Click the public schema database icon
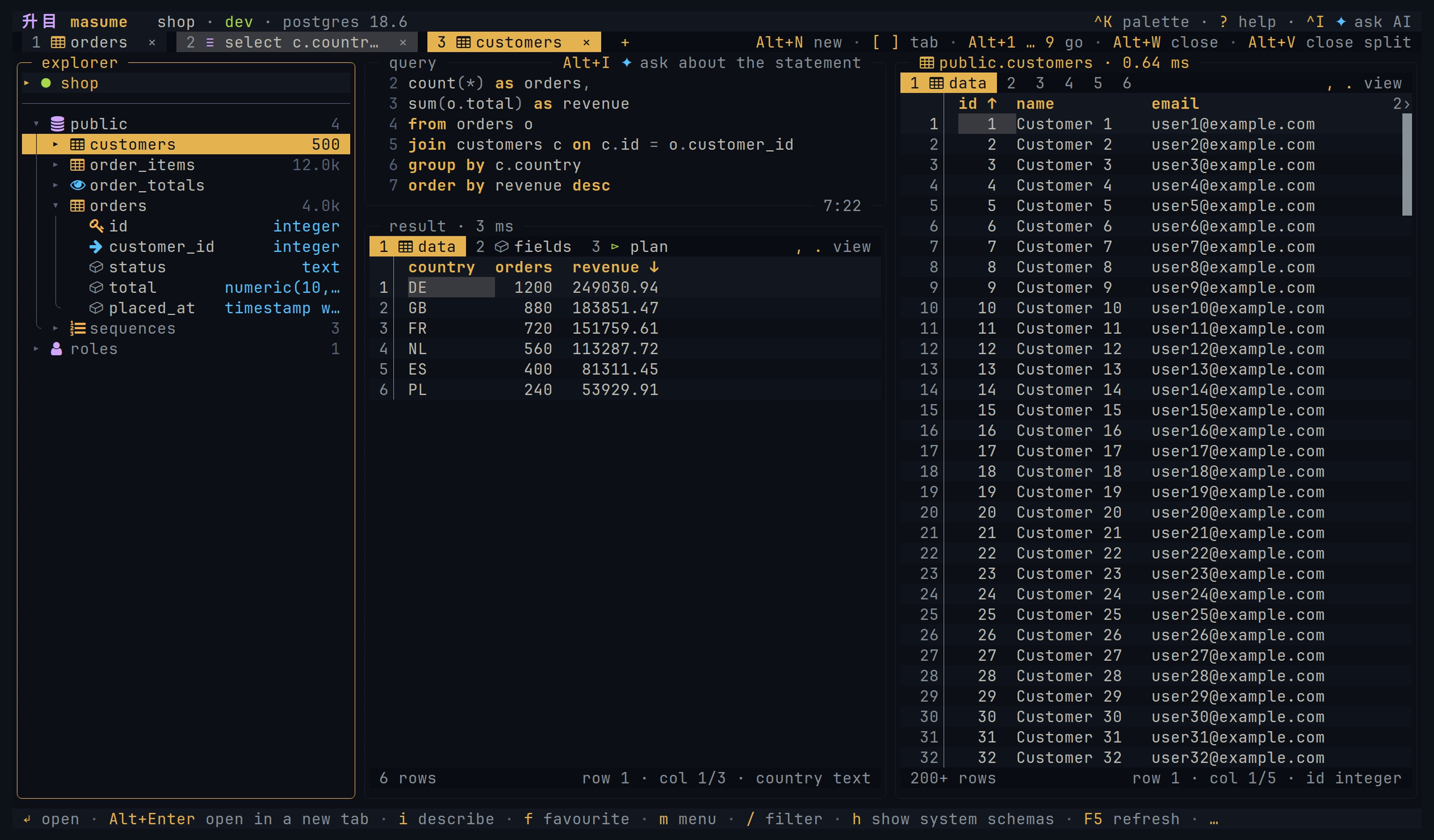This screenshot has width=1434, height=840. (x=58, y=123)
